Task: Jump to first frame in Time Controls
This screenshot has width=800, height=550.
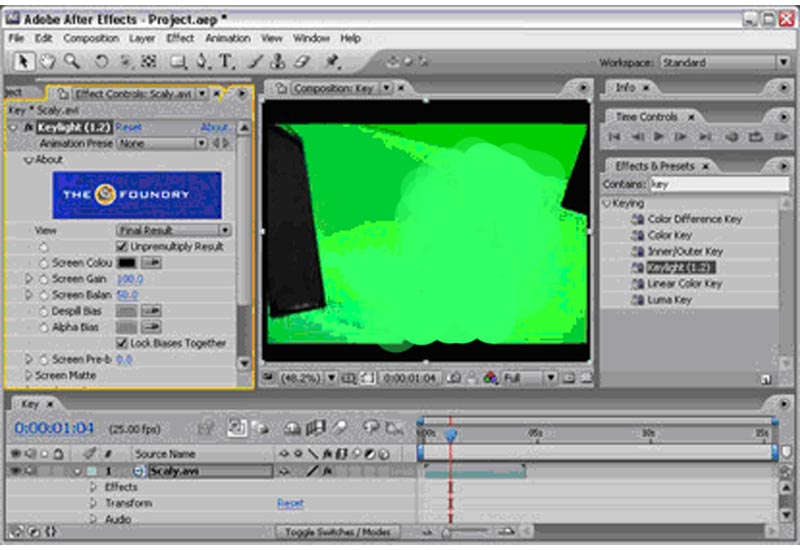Action: click(614, 137)
